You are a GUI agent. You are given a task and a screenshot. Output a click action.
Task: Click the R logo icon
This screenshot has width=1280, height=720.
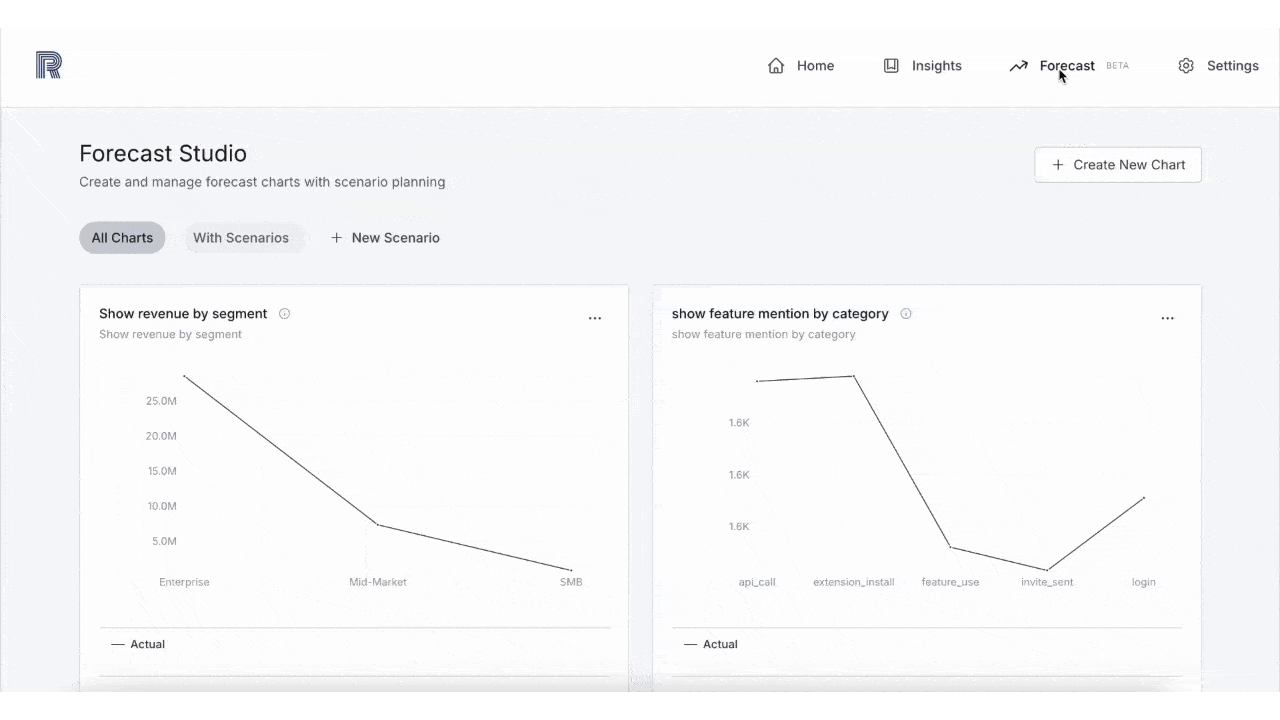tap(48, 65)
